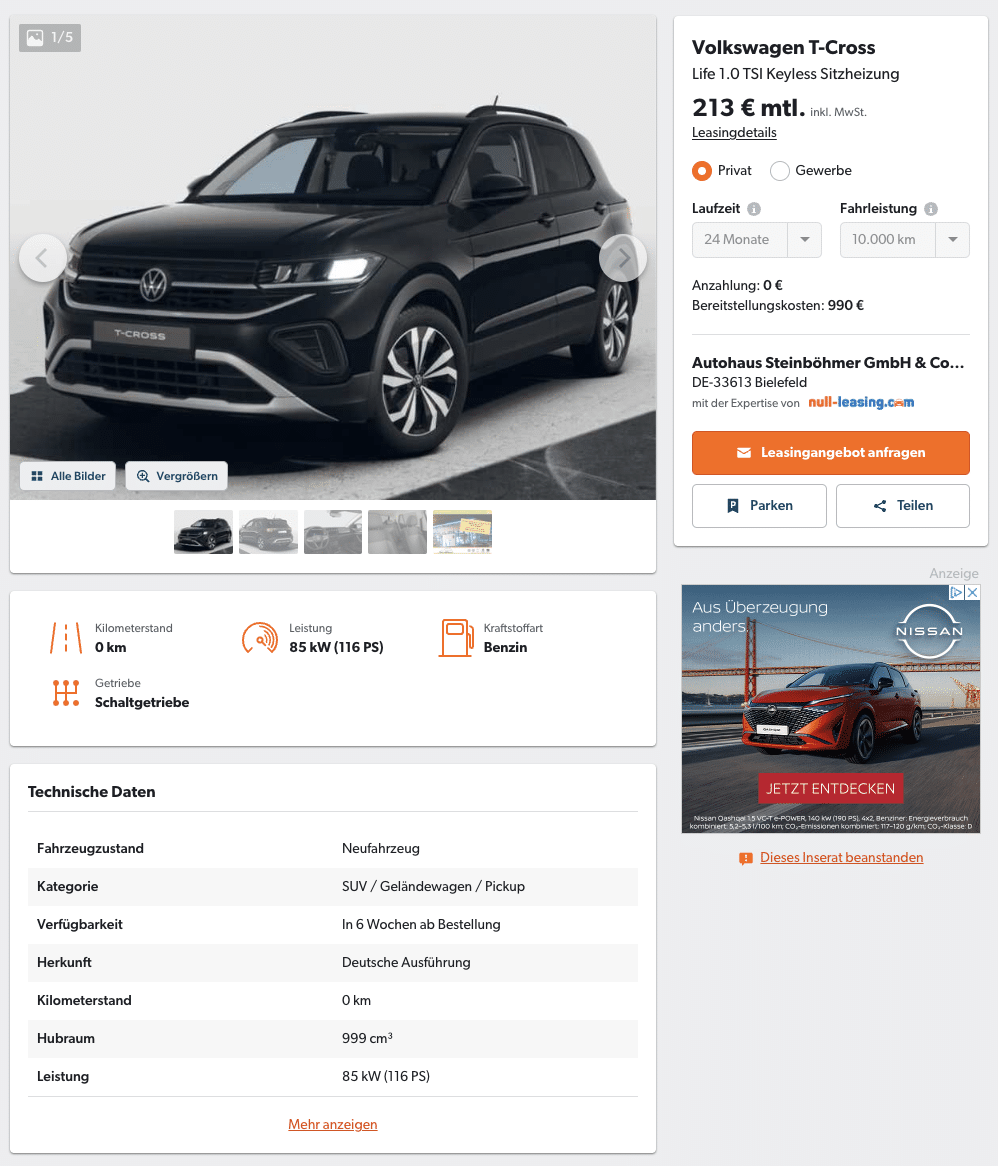
Task: Open the Leasingdetails link
Action: (734, 132)
